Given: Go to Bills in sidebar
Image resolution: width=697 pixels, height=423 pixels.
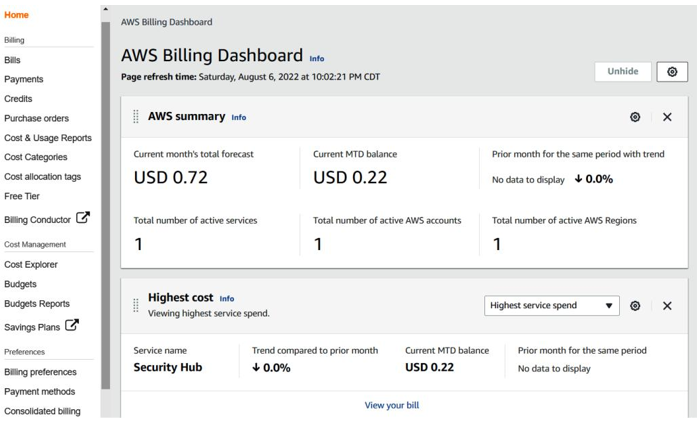Looking at the screenshot, I should [x=12, y=60].
